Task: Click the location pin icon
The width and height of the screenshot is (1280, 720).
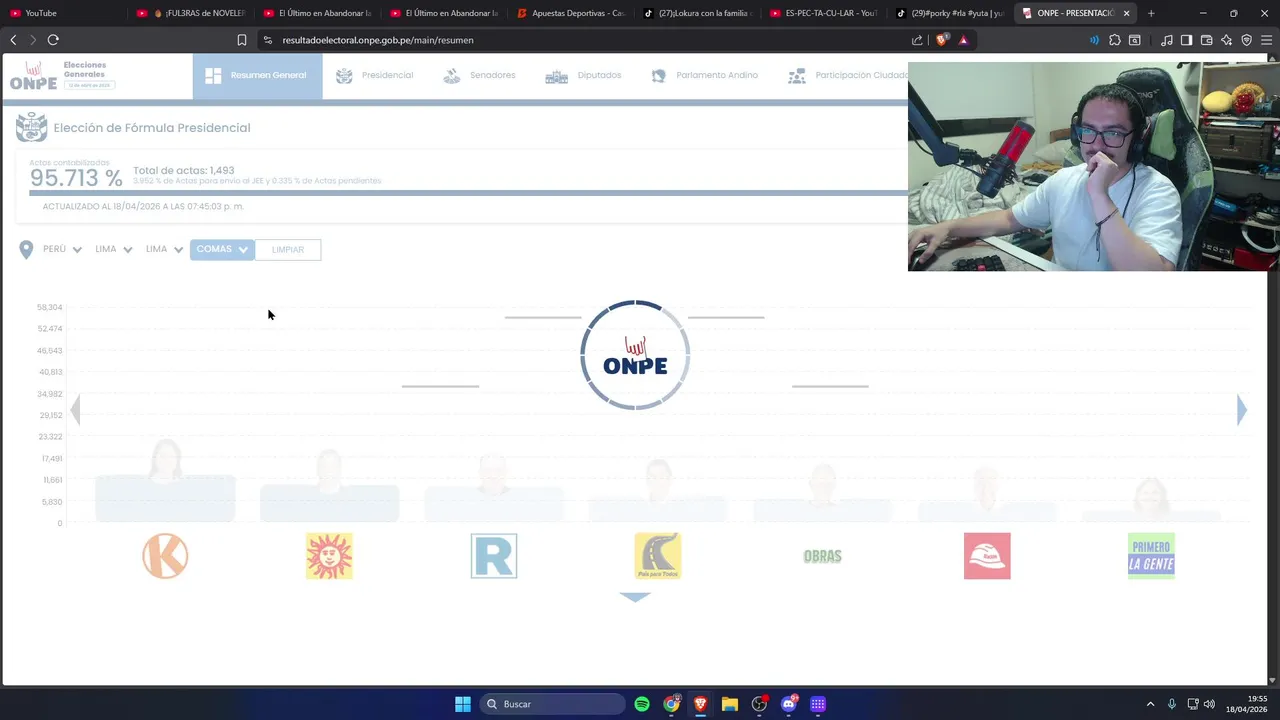Action: coord(26,250)
